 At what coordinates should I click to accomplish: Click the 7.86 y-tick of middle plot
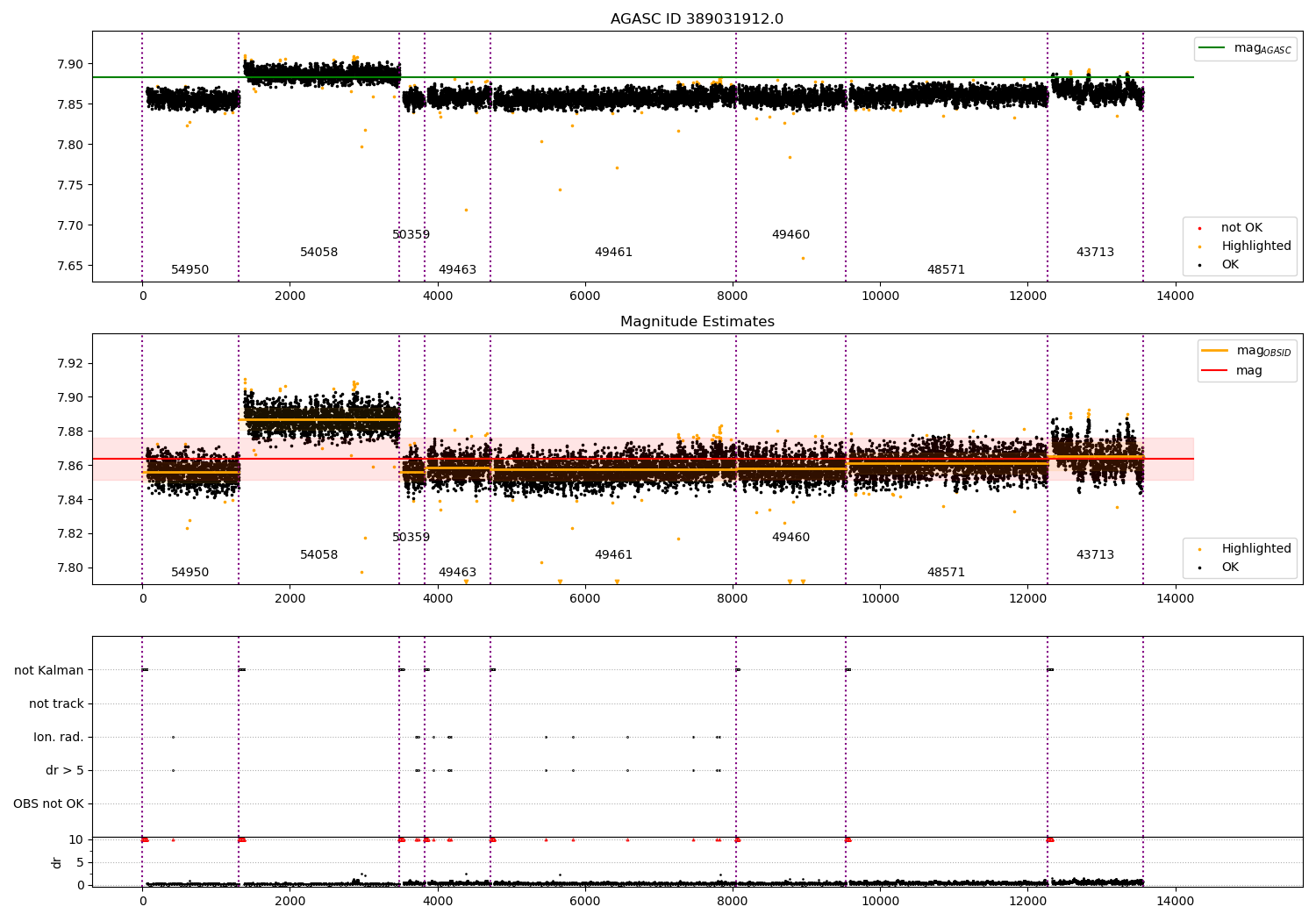coord(72,466)
